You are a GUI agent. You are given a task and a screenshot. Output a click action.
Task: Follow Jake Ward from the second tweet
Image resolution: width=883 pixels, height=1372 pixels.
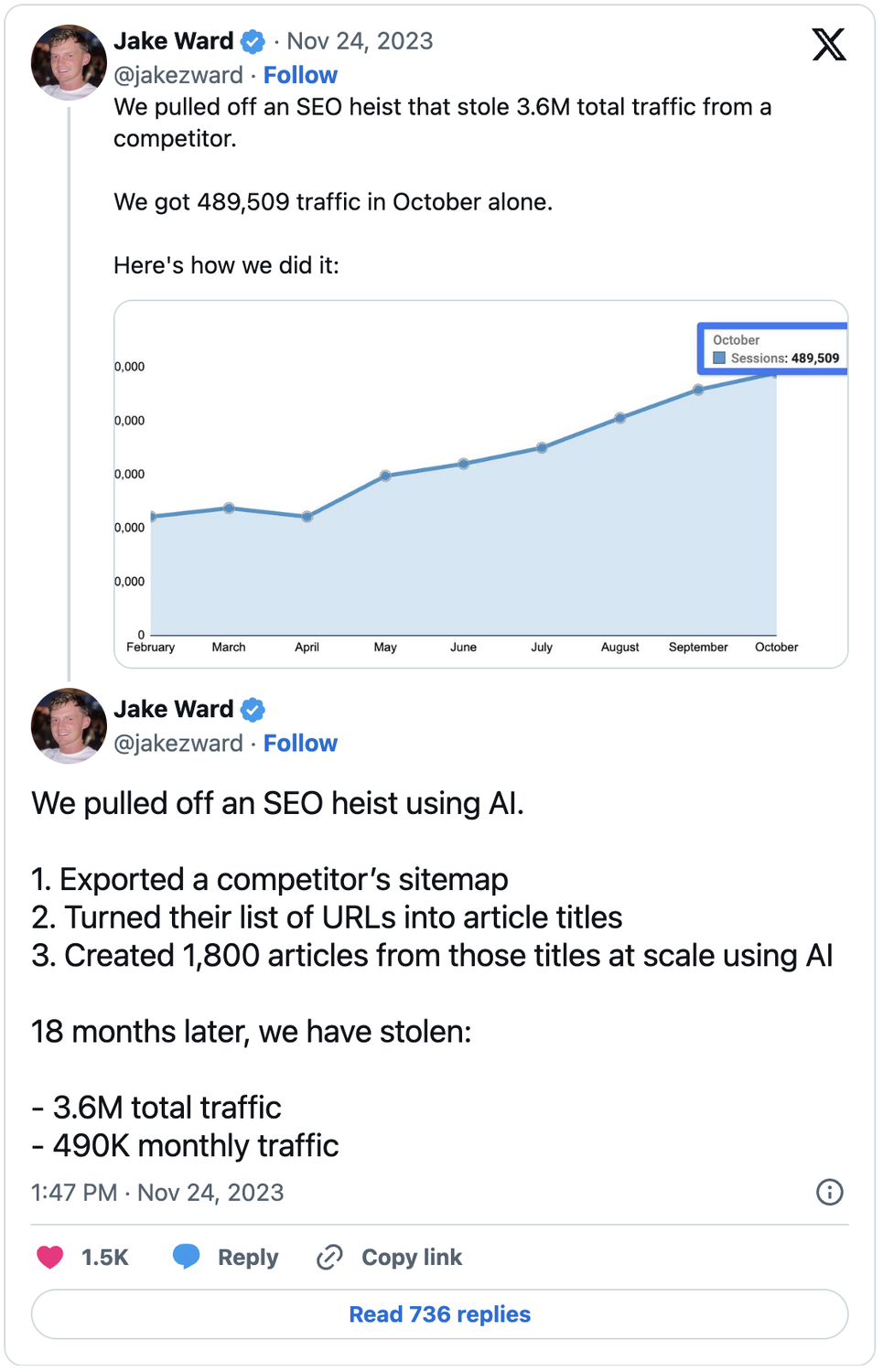point(300,743)
